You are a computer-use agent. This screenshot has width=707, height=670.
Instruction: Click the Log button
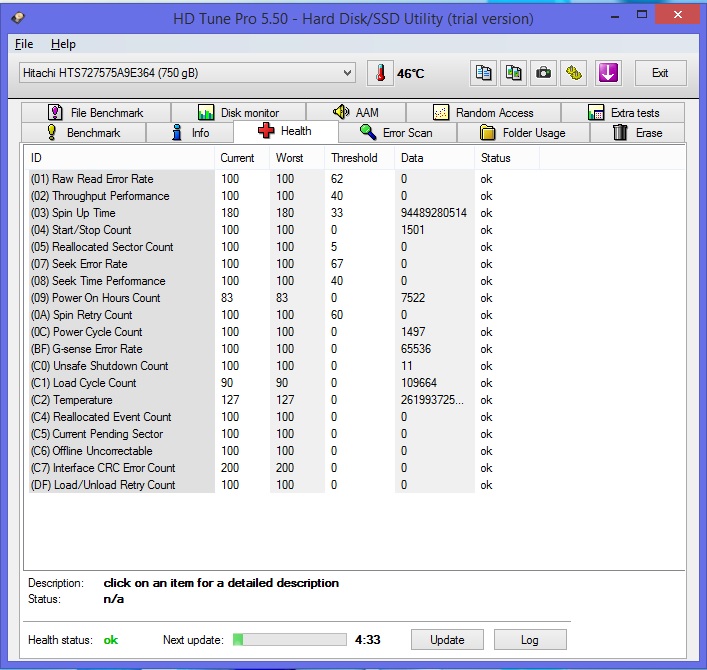[x=530, y=640]
